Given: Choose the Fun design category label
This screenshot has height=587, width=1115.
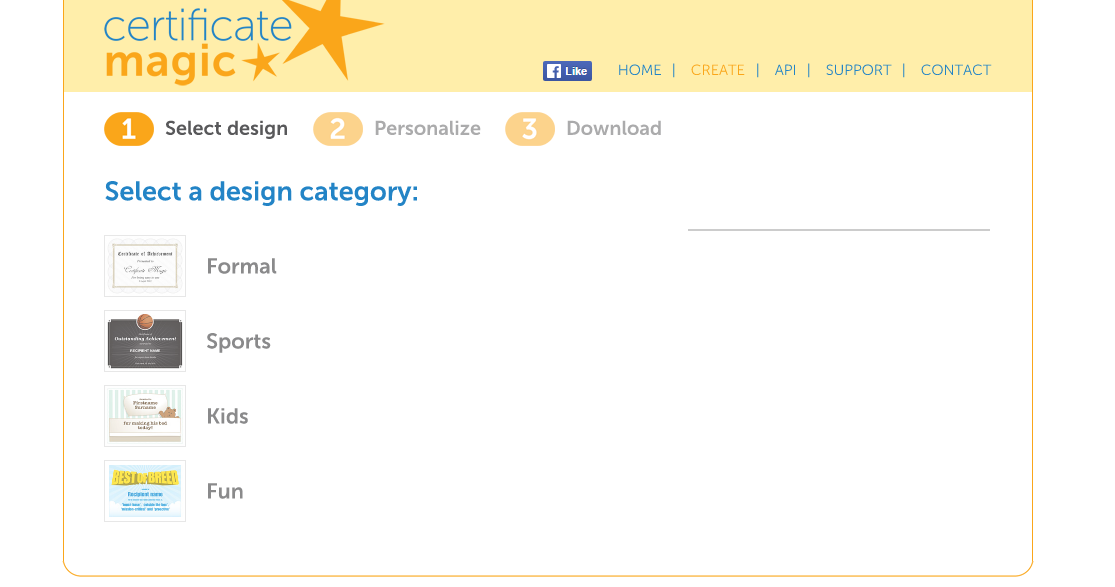Looking at the screenshot, I should (225, 491).
